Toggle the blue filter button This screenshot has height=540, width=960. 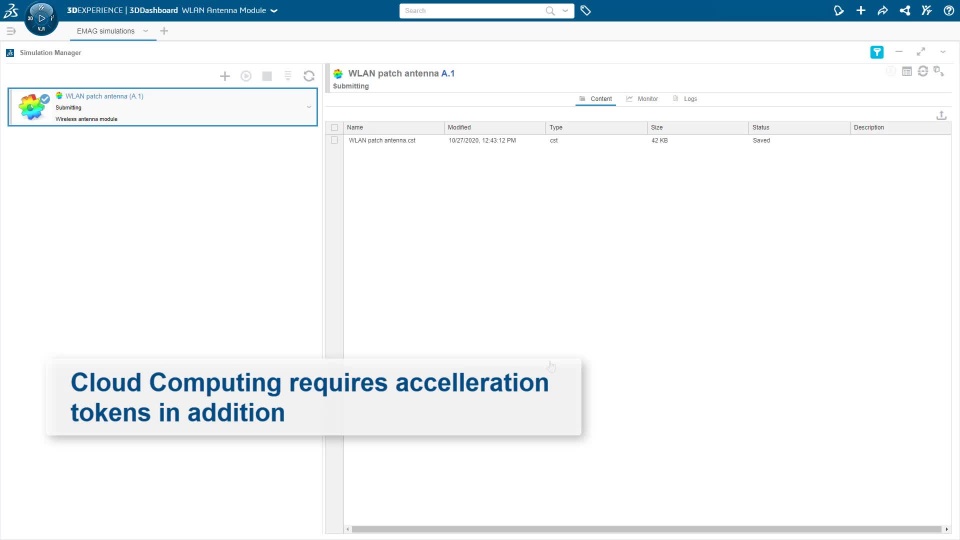tap(877, 52)
